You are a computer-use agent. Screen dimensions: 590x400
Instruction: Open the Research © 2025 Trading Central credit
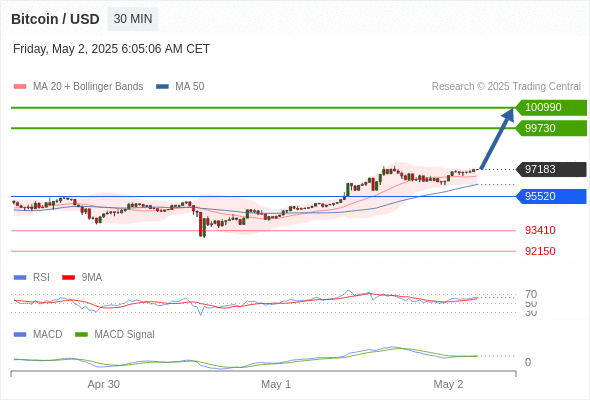(x=506, y=87)
